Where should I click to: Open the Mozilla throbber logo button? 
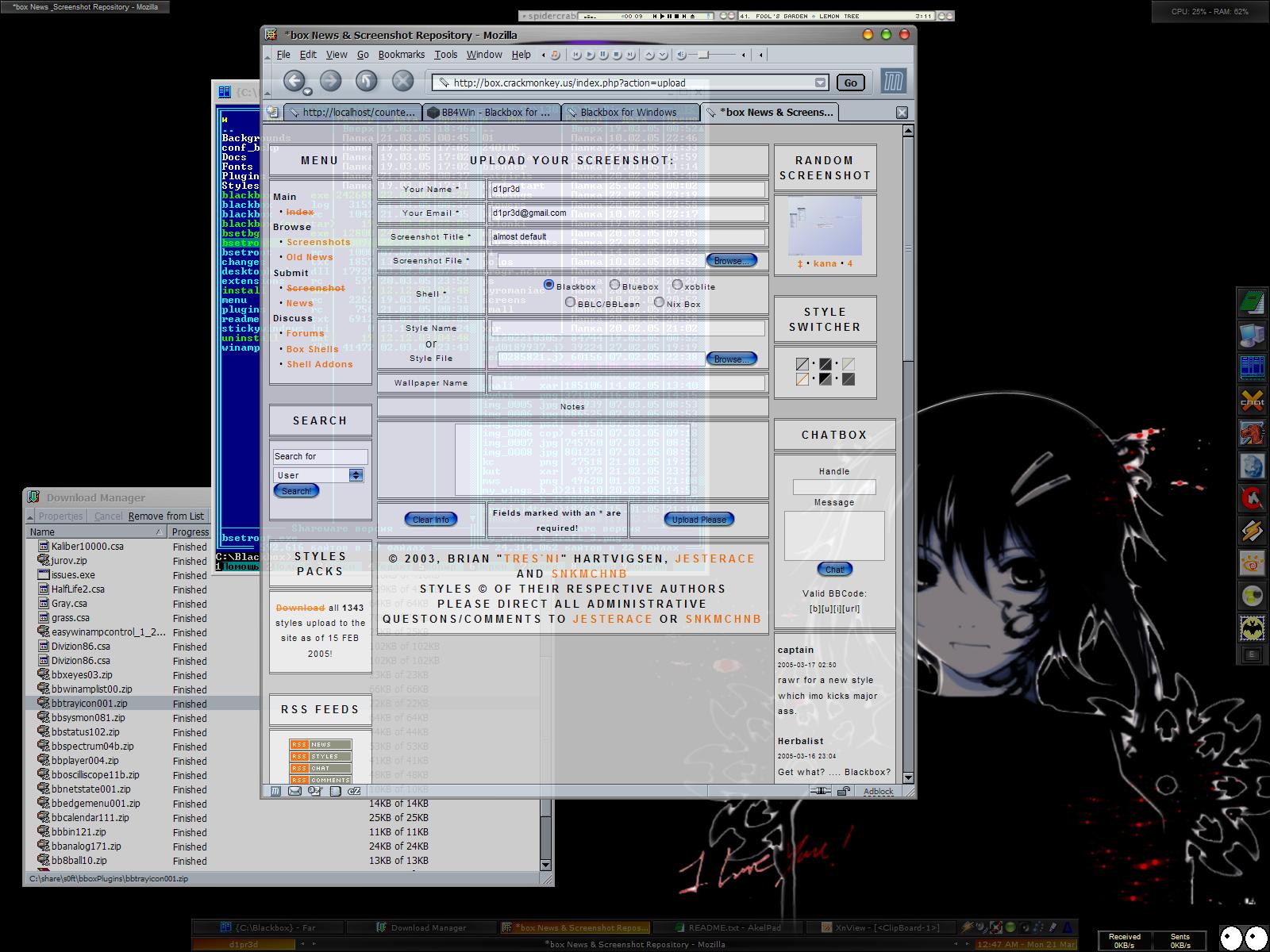point(894,82)
